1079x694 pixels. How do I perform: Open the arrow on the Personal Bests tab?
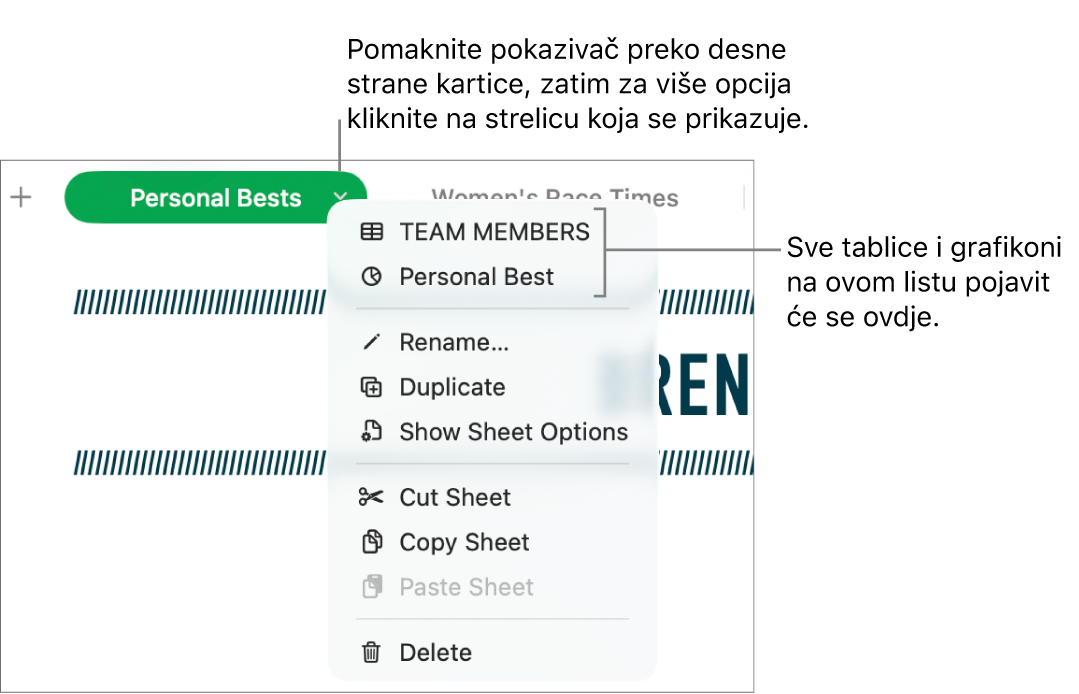340,198
